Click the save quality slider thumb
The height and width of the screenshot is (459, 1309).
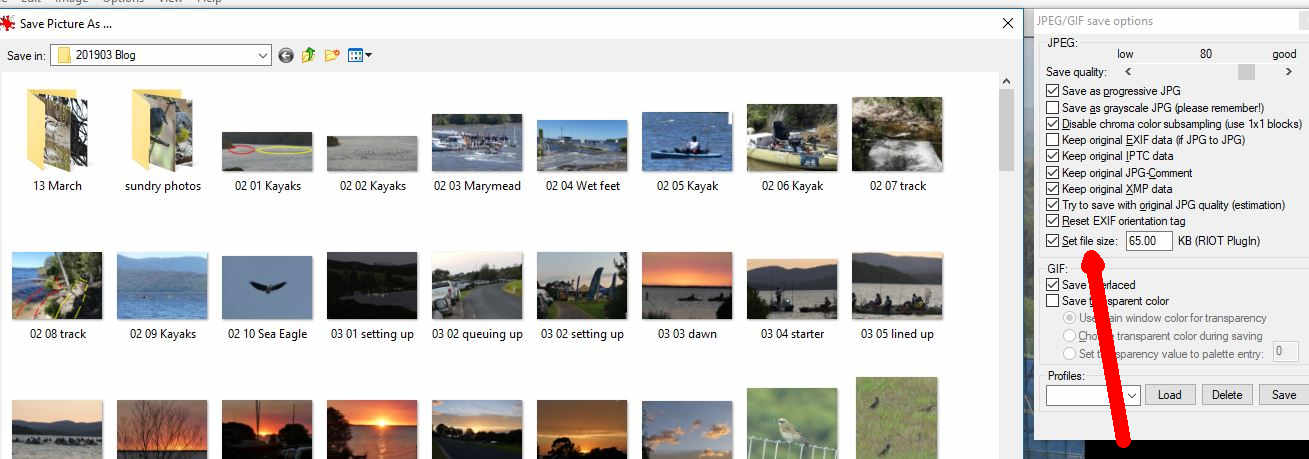(x=1245, y=72)
